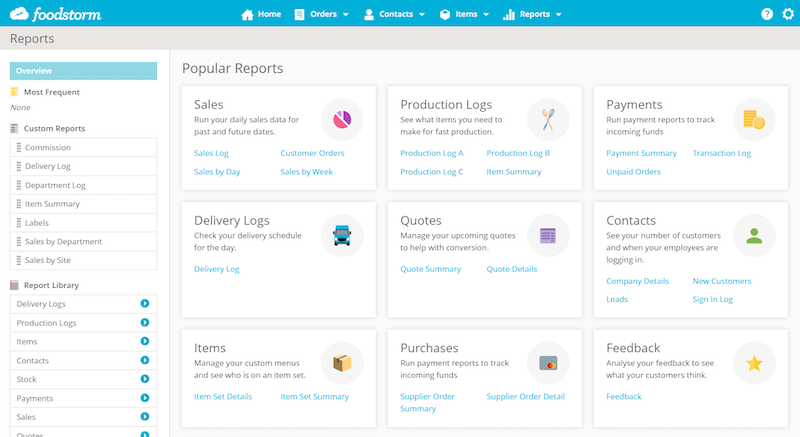Open Production Log A link

click(432, 153)
